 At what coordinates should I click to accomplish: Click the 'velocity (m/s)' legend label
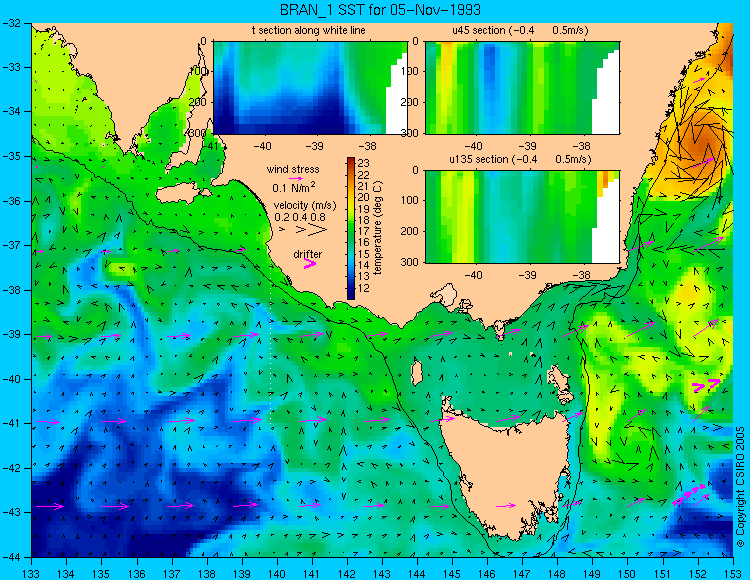305,206
